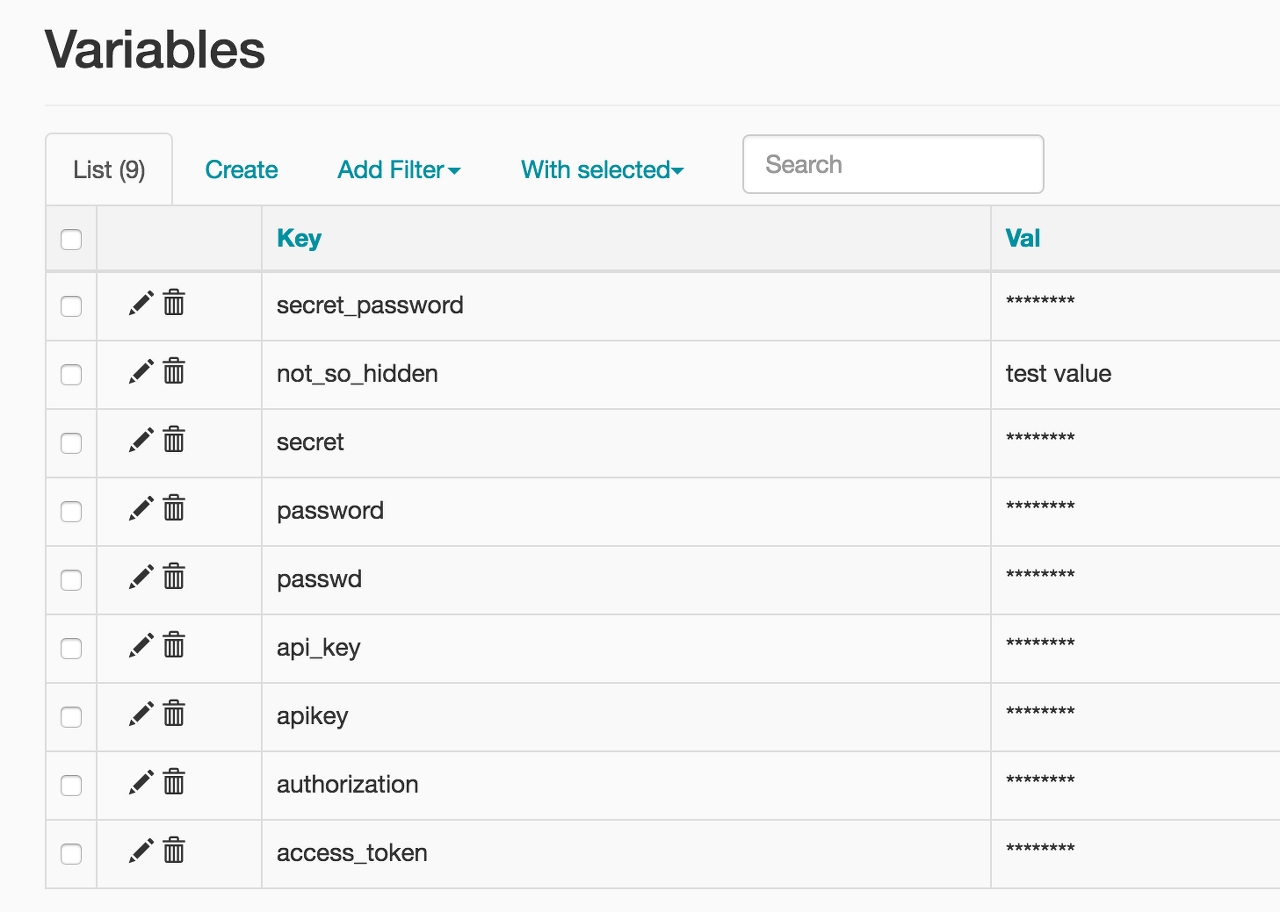
Task: Click the passwd key cell
Action: click(626, 579)
